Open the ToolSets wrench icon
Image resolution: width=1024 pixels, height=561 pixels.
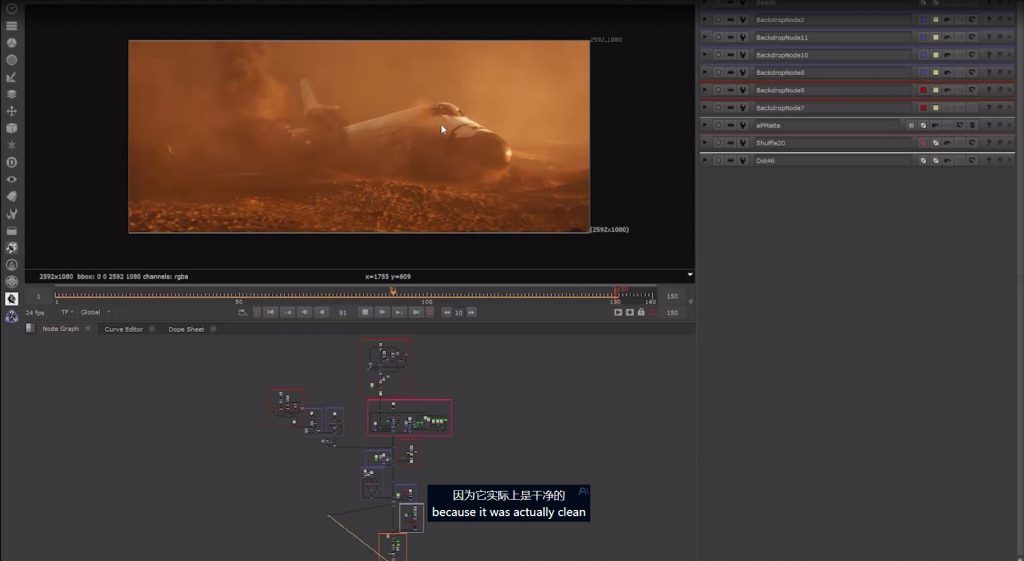coord(11,214)
